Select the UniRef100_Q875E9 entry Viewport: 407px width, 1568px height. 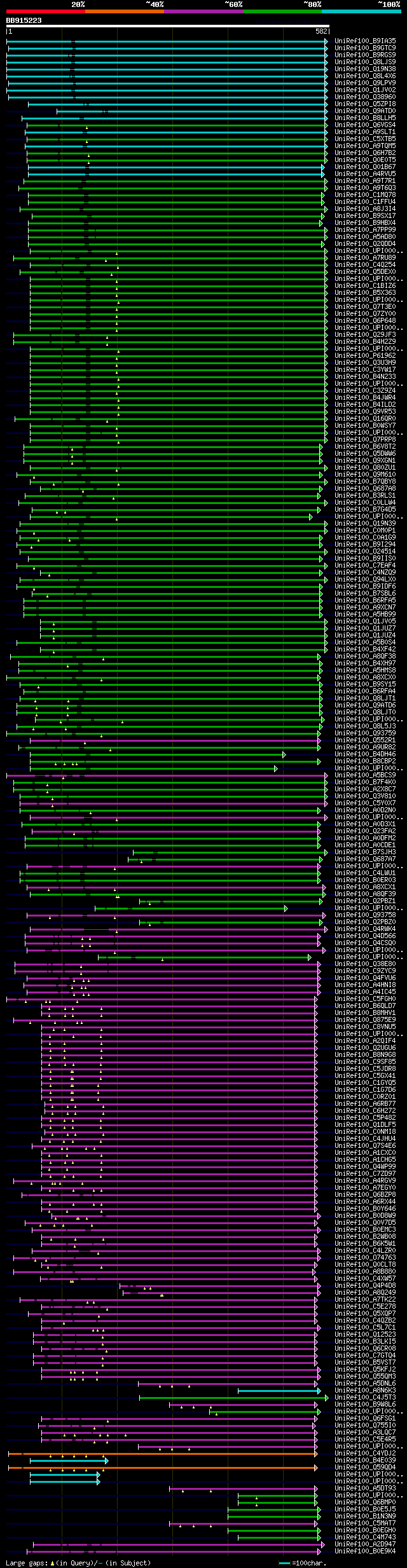[365, 1020]
